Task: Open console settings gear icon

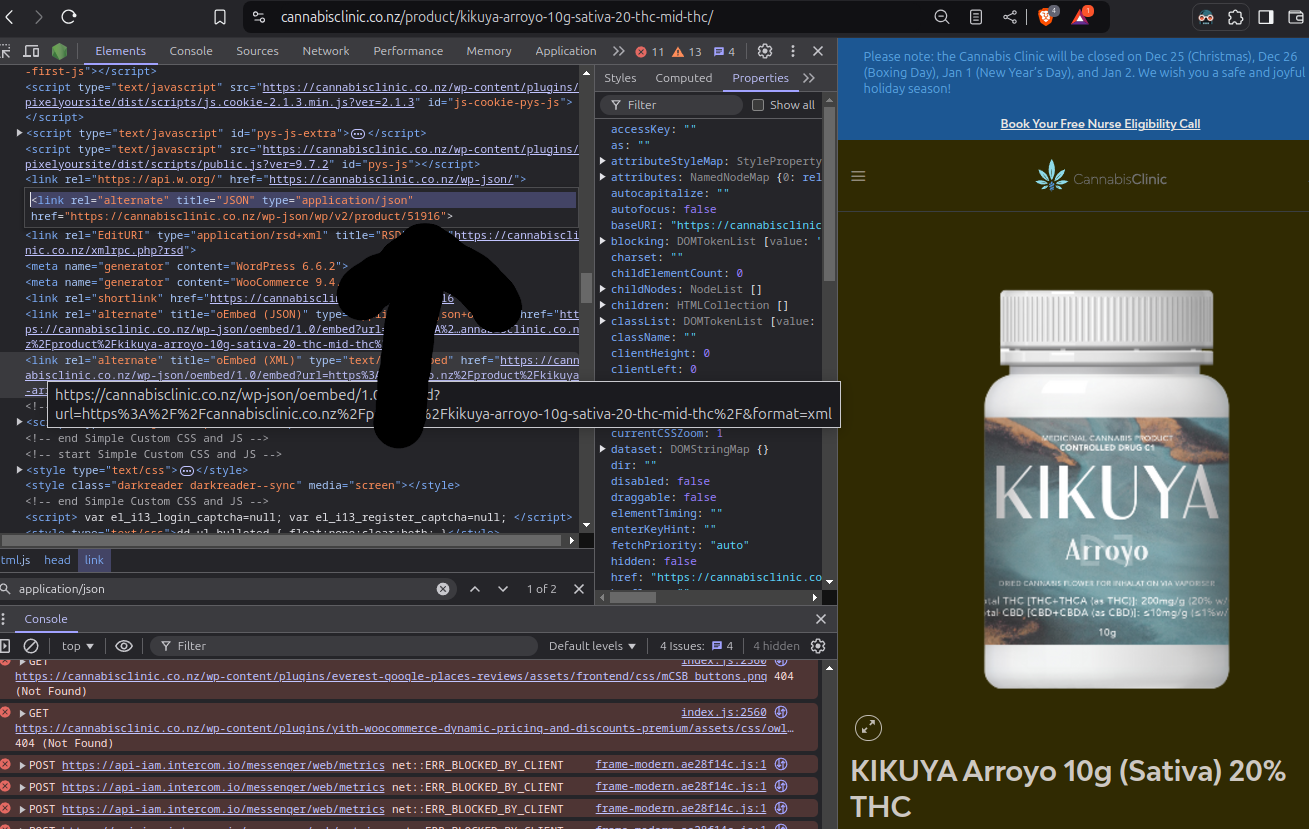Action: (818, 646)
